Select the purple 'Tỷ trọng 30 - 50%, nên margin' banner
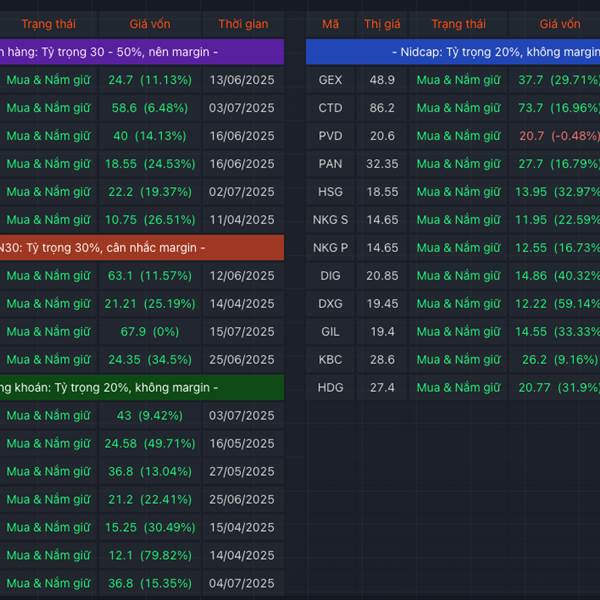 click(x=142, y=52)
